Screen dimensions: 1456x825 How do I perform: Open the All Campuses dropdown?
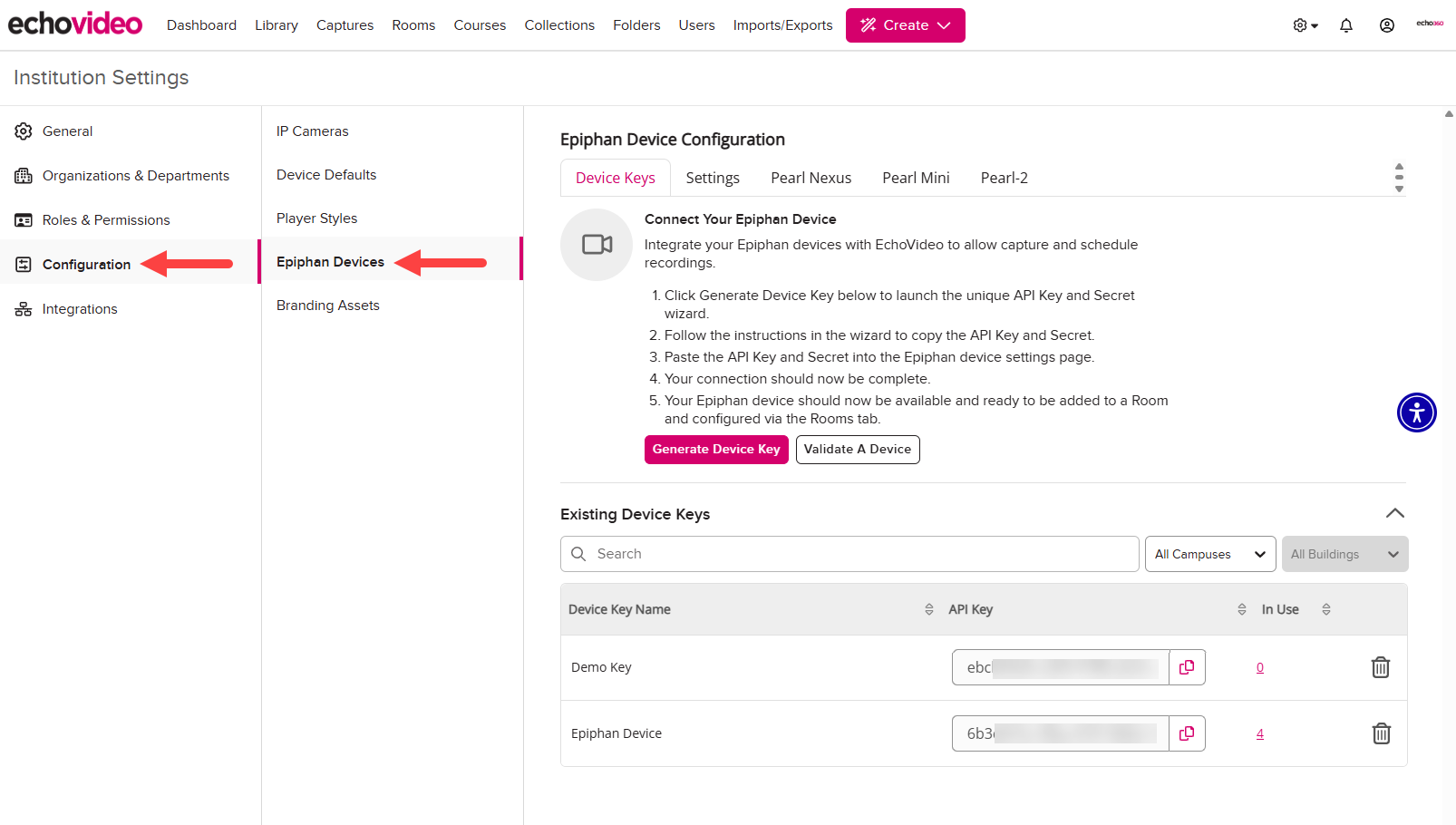(1210, 554)
